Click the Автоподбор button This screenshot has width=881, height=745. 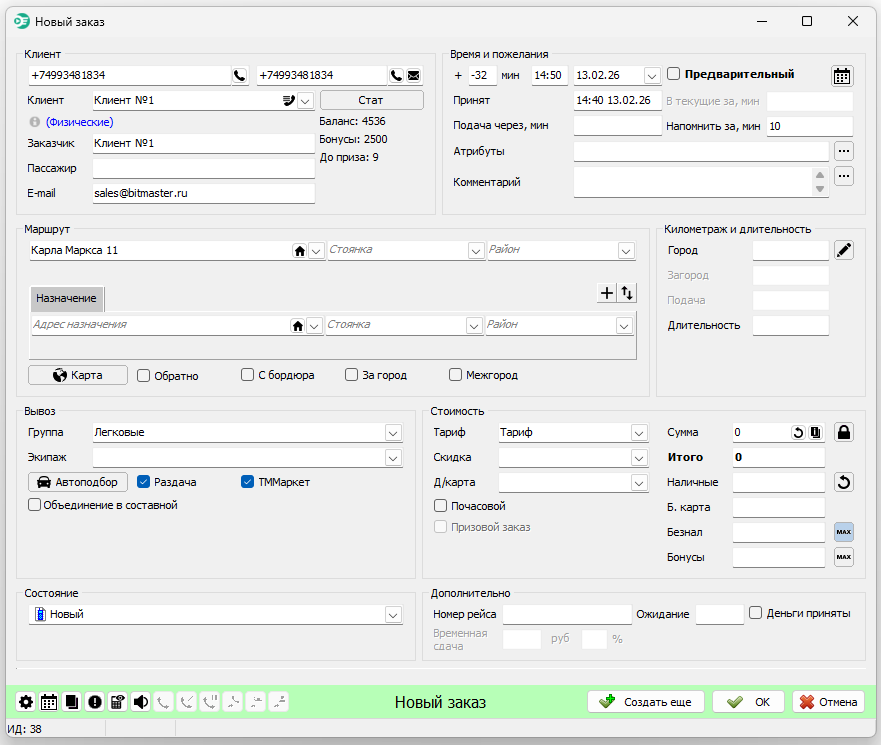tap(78, 482)
